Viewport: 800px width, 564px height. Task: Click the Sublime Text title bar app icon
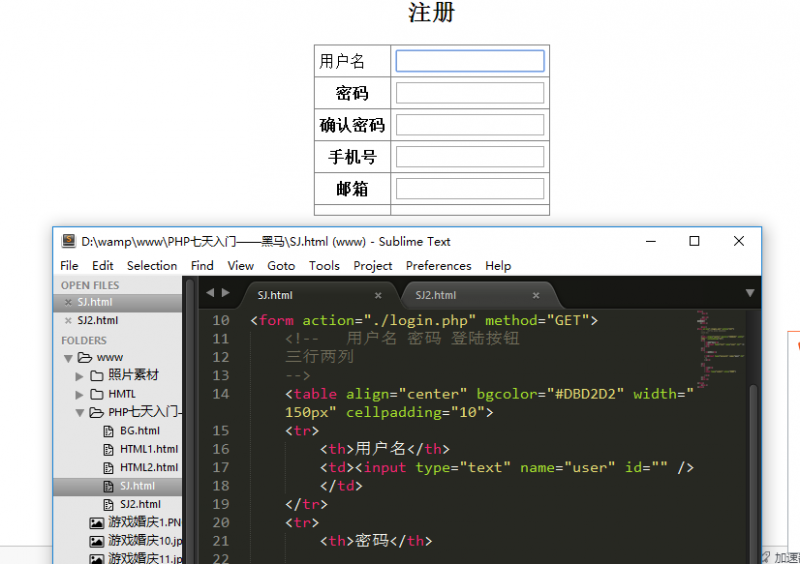(69, 241)
